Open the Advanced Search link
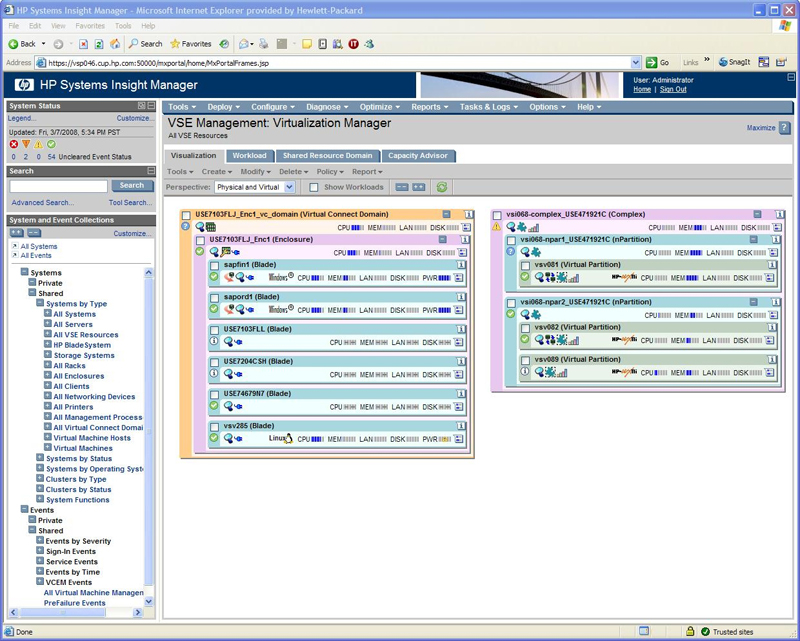 [x=43, y=203]
